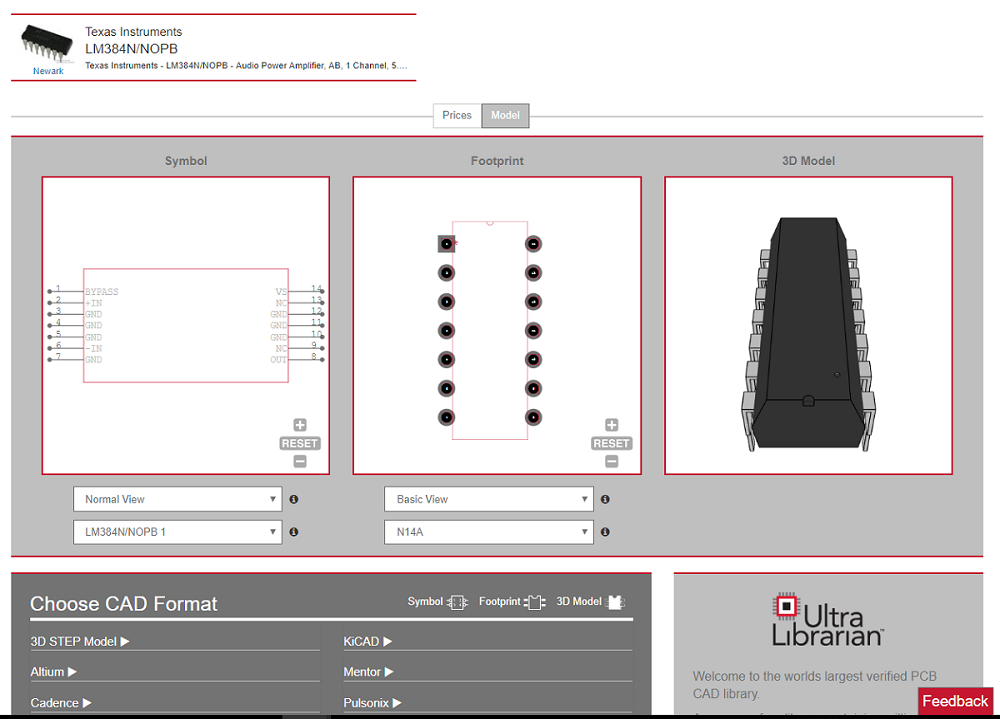Click the Newark link under chip image
Image resolution: width=1000 pixels, height=719 pixels.
pos(48,71)
